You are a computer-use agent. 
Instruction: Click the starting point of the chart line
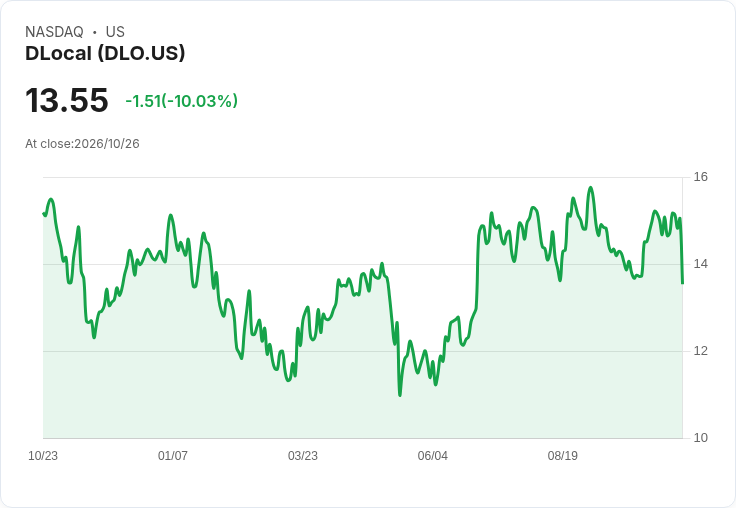coord(43,213)
